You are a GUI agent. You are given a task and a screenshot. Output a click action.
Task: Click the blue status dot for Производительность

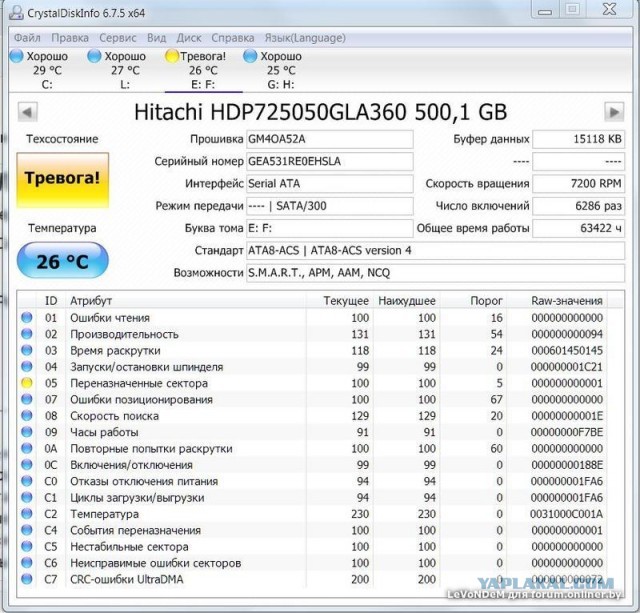tap(27, 333)
